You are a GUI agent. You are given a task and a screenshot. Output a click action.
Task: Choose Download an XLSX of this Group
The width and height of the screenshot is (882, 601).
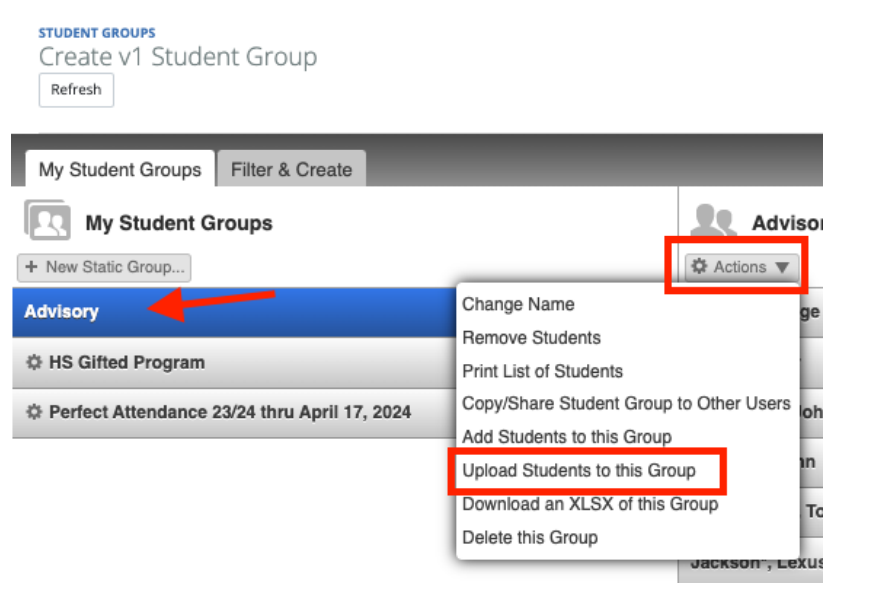point(590,504)
